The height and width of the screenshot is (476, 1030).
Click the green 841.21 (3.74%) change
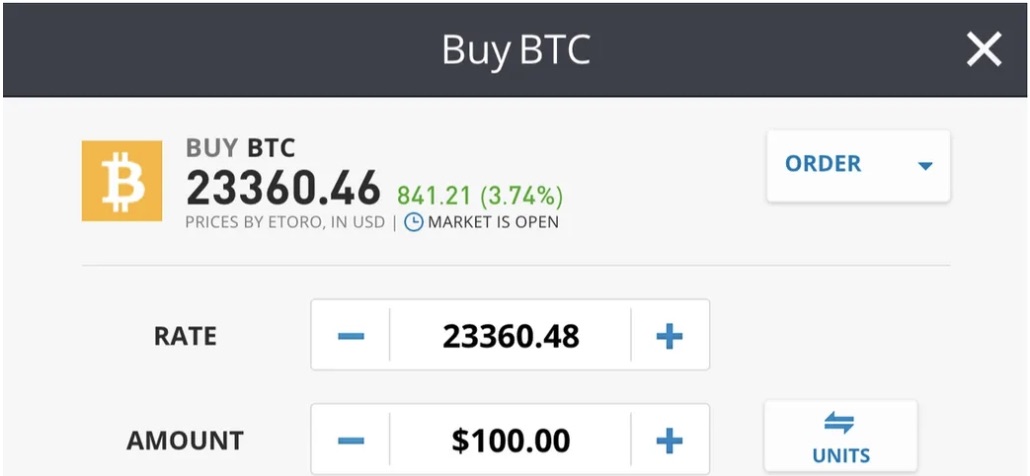pyautogui.click(x=480, y=196)
